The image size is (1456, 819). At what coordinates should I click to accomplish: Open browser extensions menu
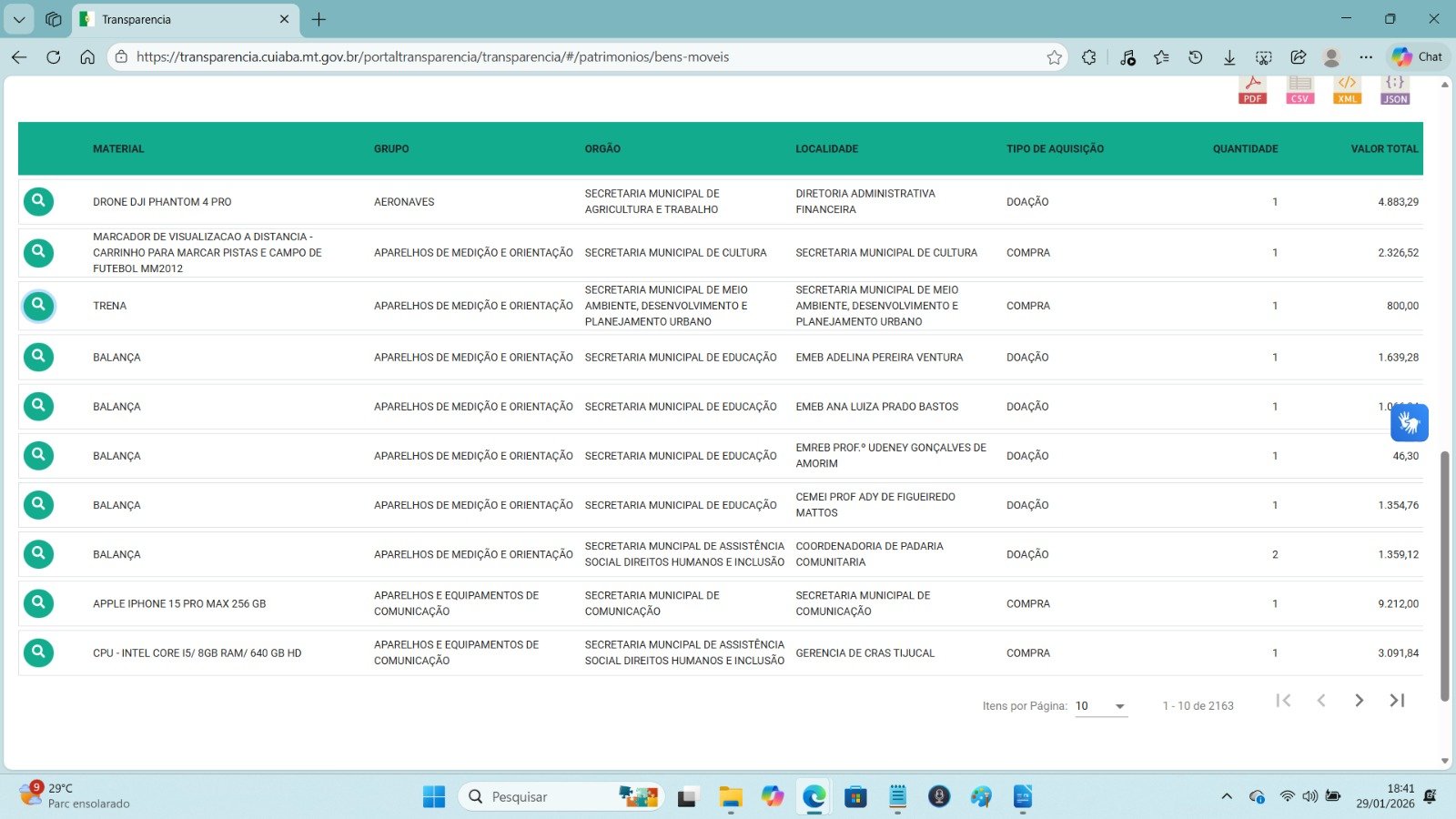coord(1089,57)
